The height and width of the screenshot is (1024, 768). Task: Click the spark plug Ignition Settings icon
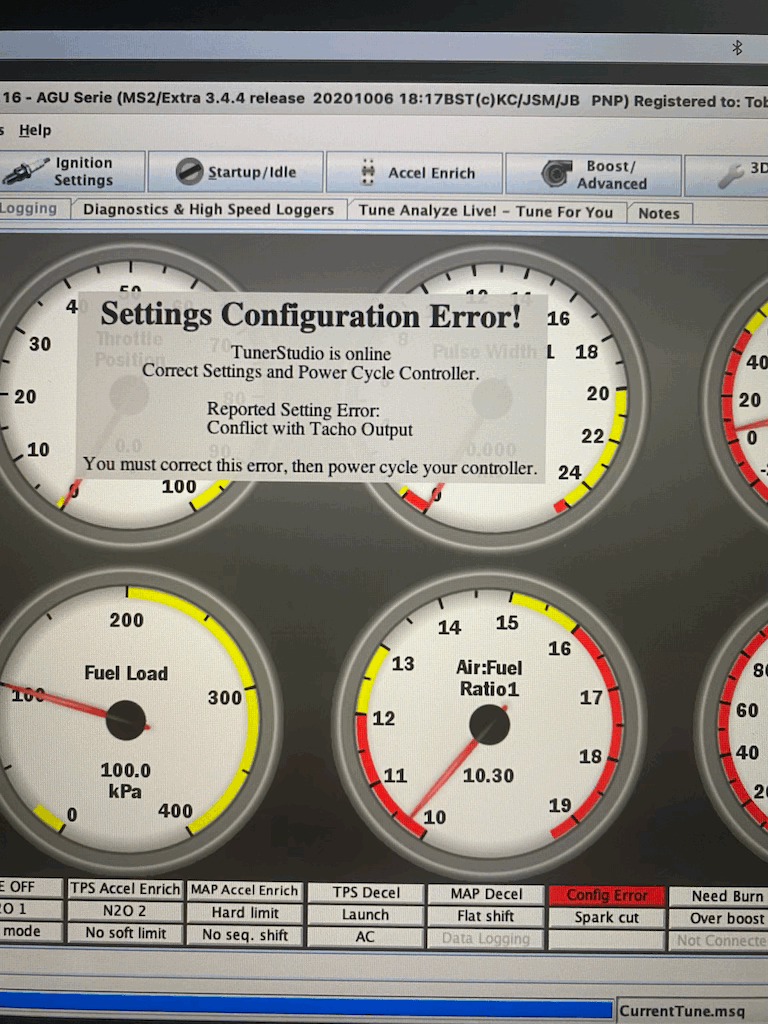[x=26, y=172]
